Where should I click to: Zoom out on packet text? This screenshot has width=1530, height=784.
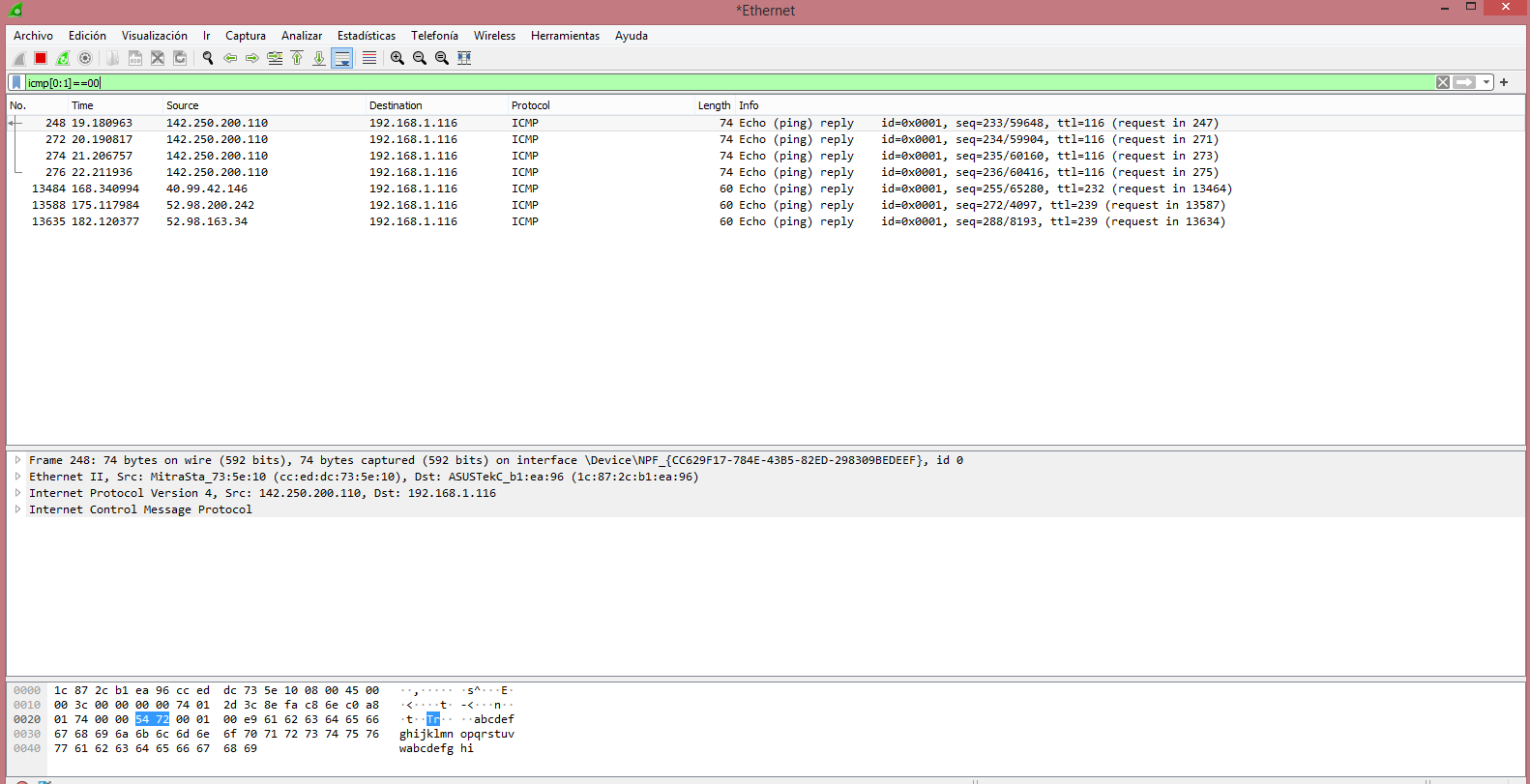(420, 58)
